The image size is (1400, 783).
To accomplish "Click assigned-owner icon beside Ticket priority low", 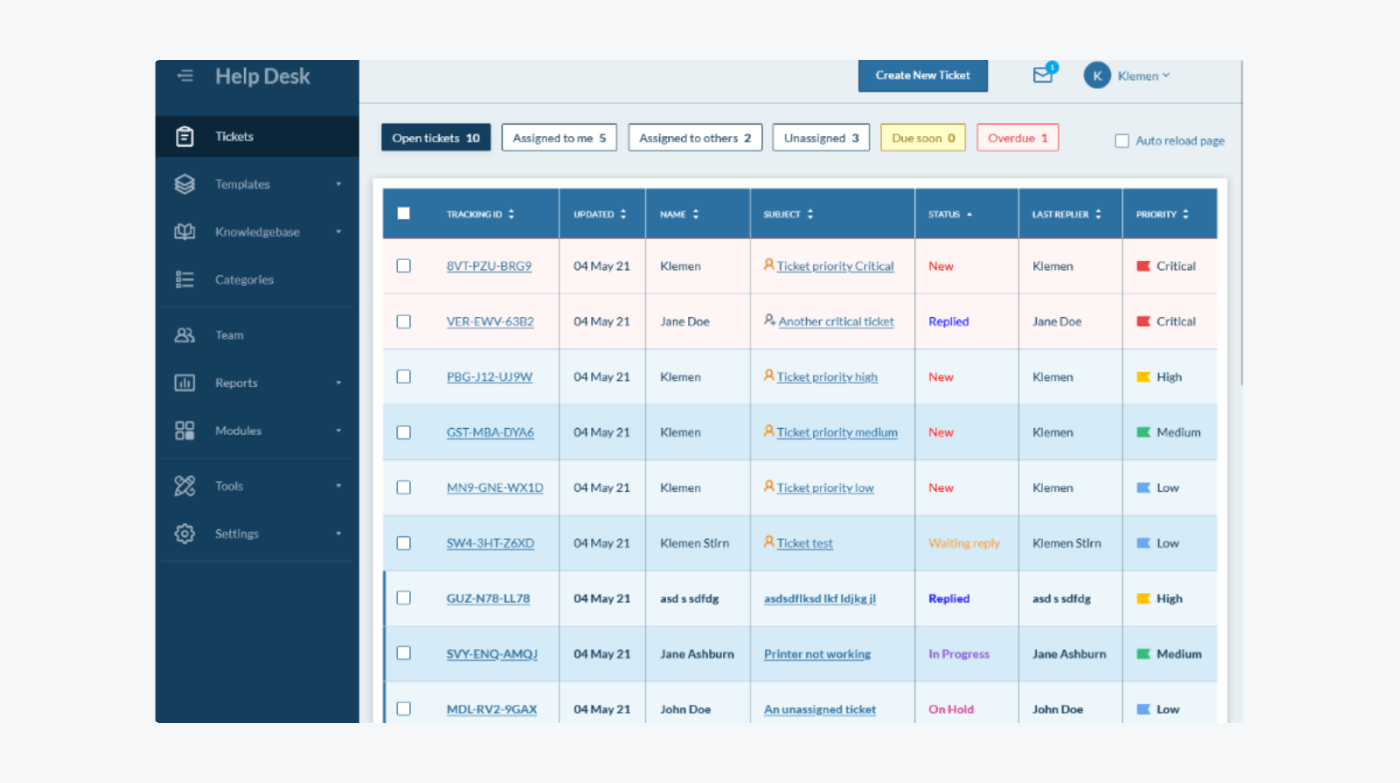I will 769,487.
